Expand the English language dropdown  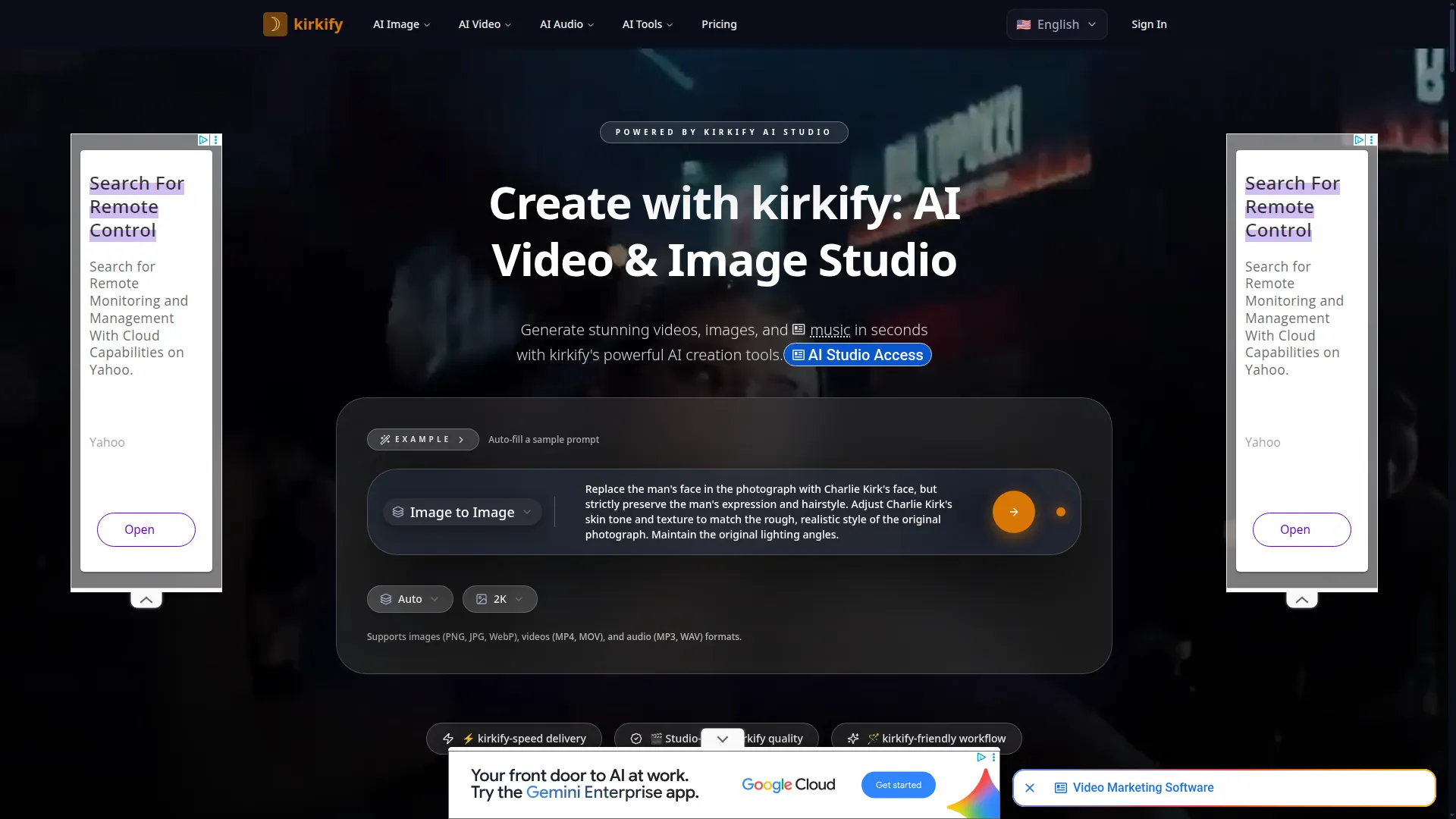pyautogui.click(x=1056, y=24)
